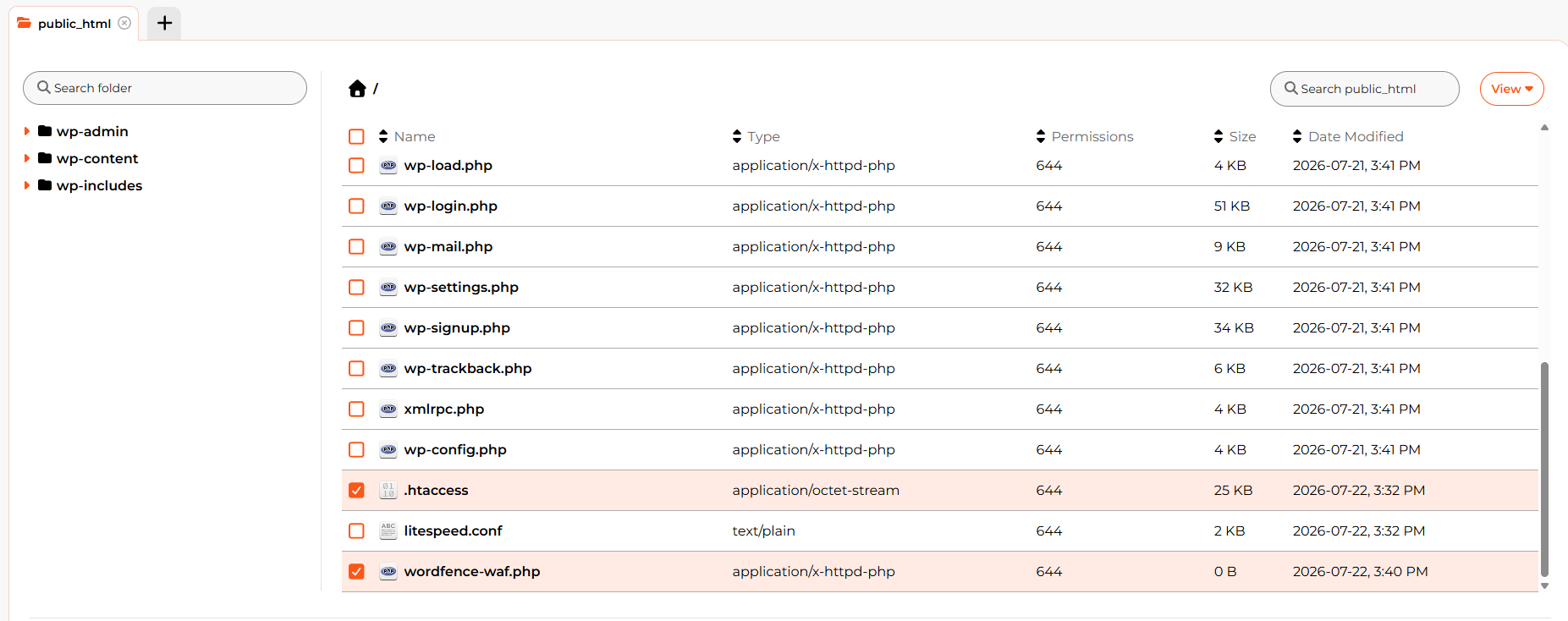The image size is (1568, 621).
Task: Click the wp-settings.php file icon
Action: click(x=388, y=288)
